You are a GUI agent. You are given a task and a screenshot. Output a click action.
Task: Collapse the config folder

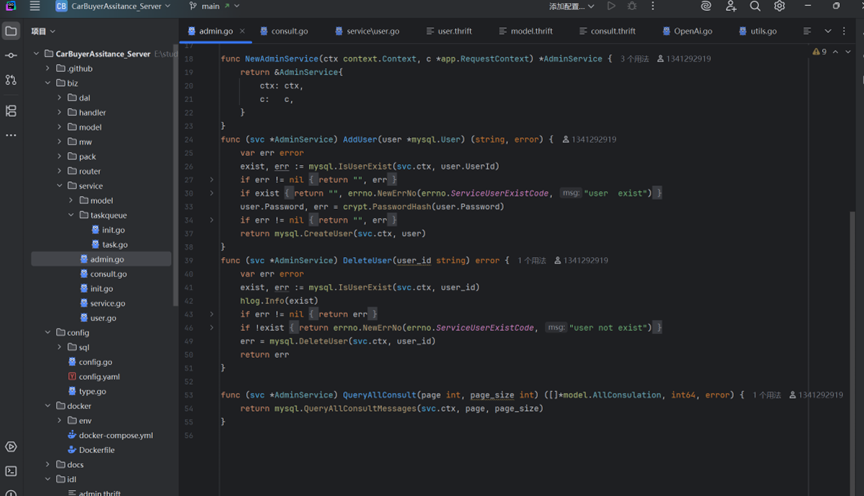click(47, 332)
